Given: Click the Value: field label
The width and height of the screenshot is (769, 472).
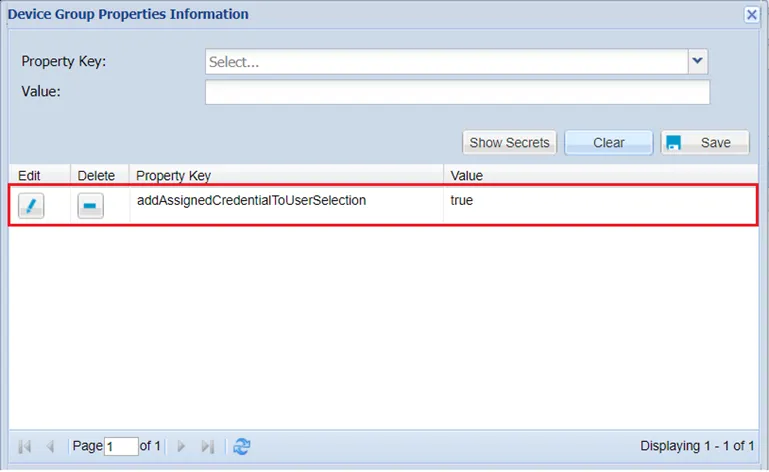Looking at the screenshot, I should pyautogui.click(x=41, y=92).
